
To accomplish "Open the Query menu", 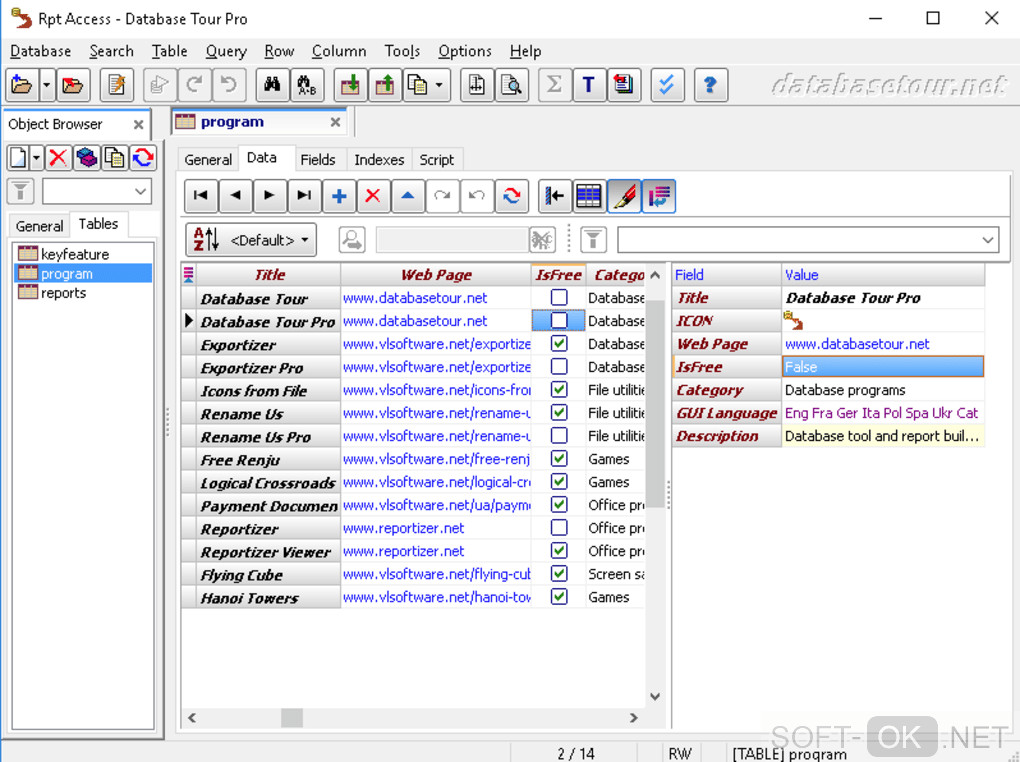I will click(226, 51).
